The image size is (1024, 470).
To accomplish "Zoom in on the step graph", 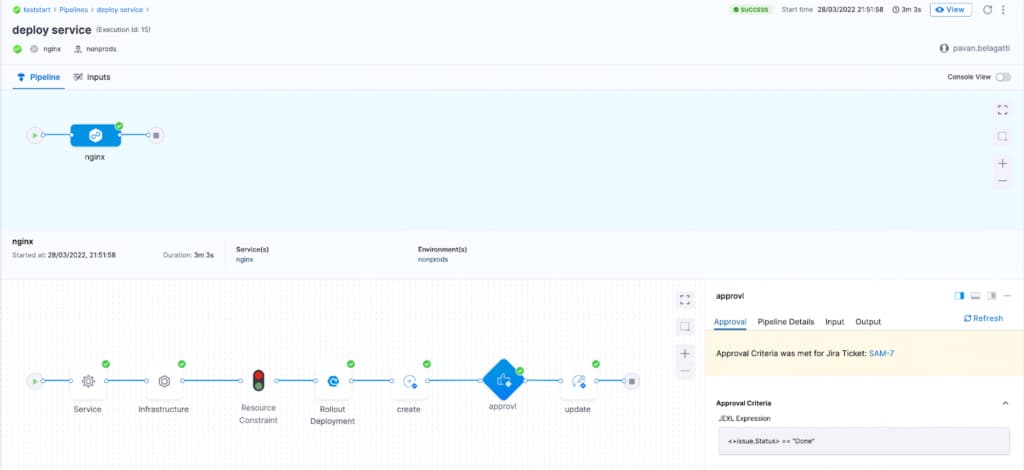I will tap(684, 354).
